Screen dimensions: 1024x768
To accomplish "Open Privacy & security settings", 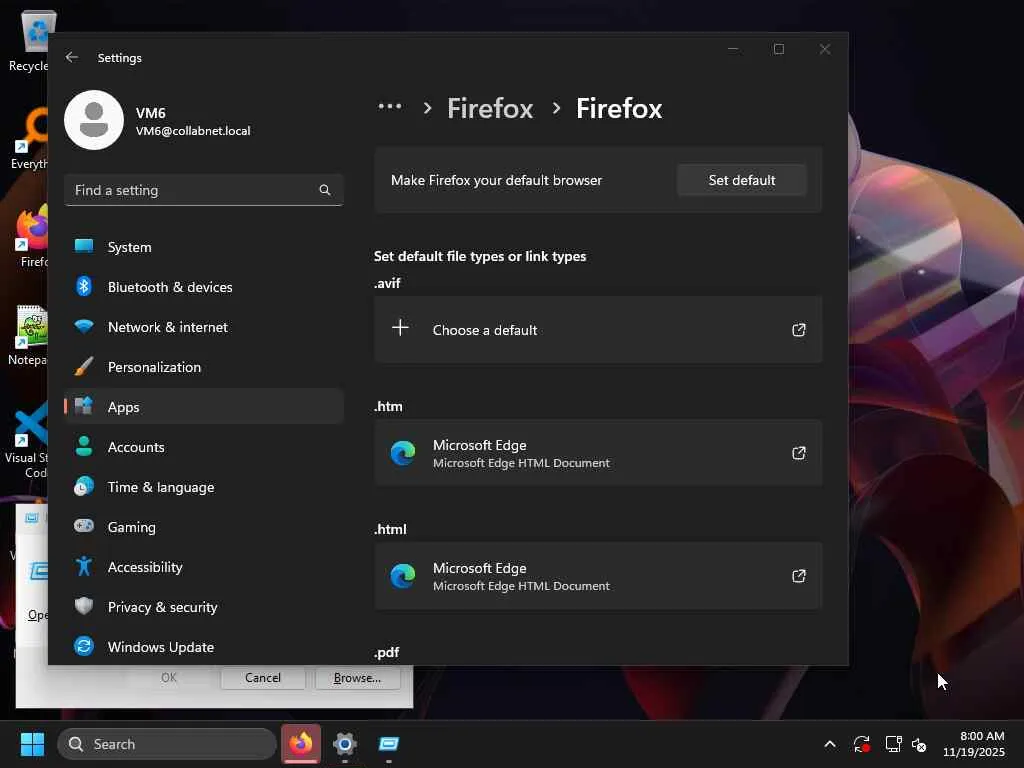I will (x=204, y=607).
